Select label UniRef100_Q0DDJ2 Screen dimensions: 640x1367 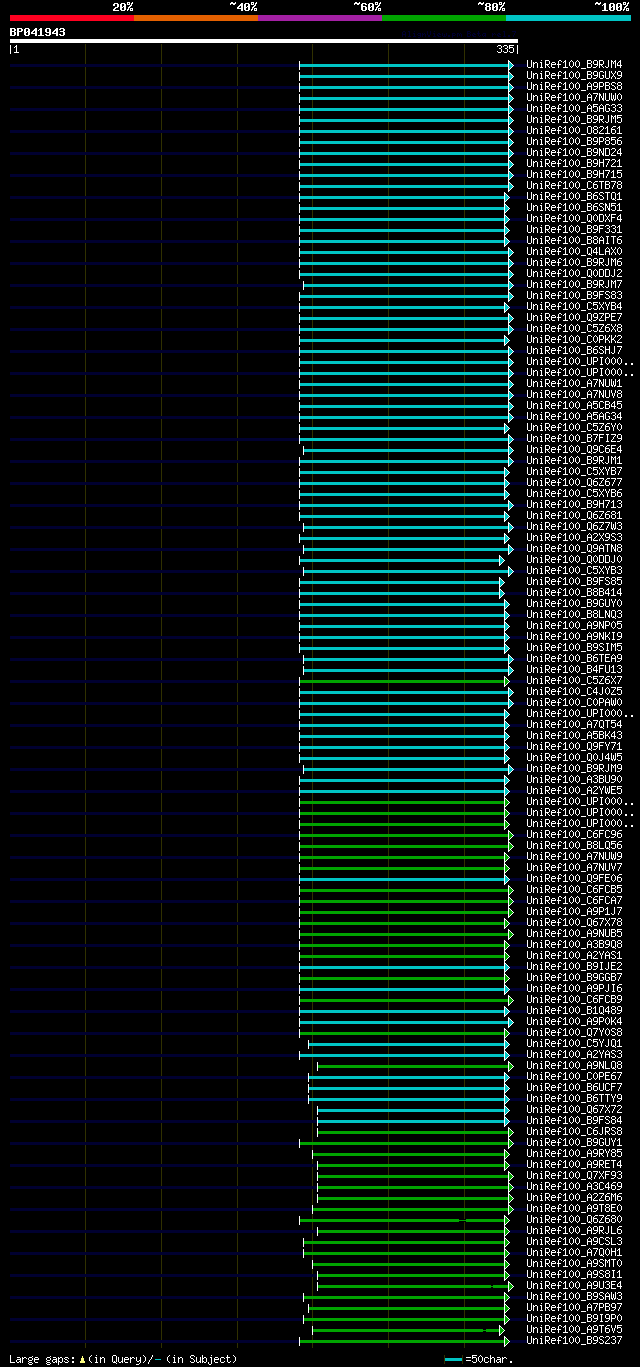coord(574,274)
